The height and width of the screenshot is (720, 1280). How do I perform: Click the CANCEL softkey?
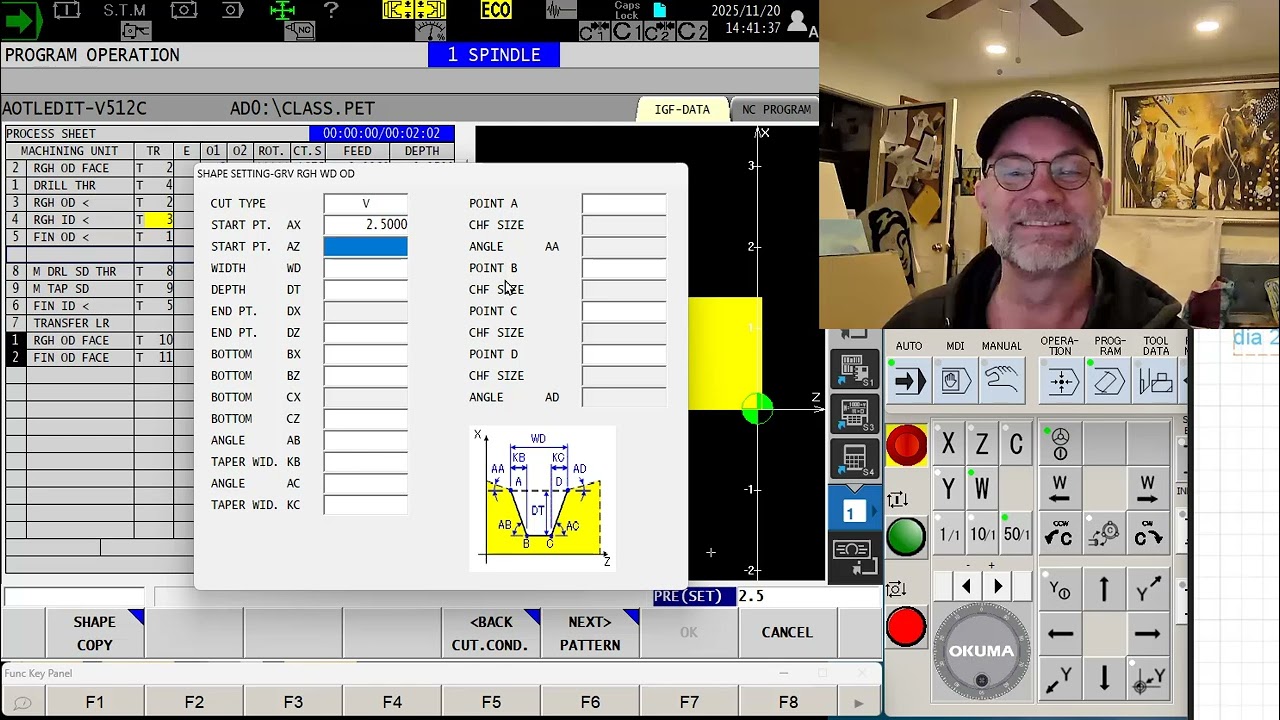[x=787, y=633]
